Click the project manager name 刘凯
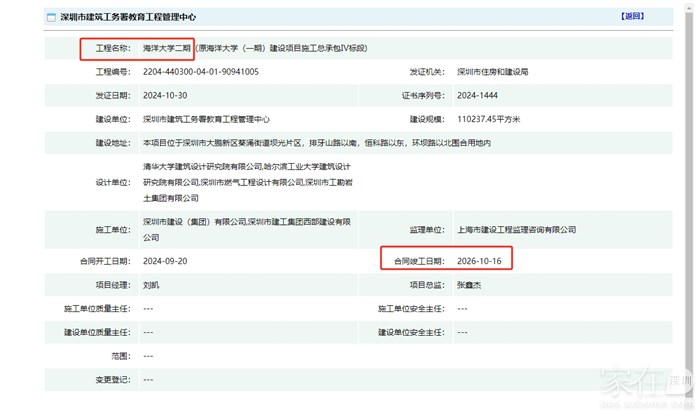The image size is (700, 411). coord(153,285)
